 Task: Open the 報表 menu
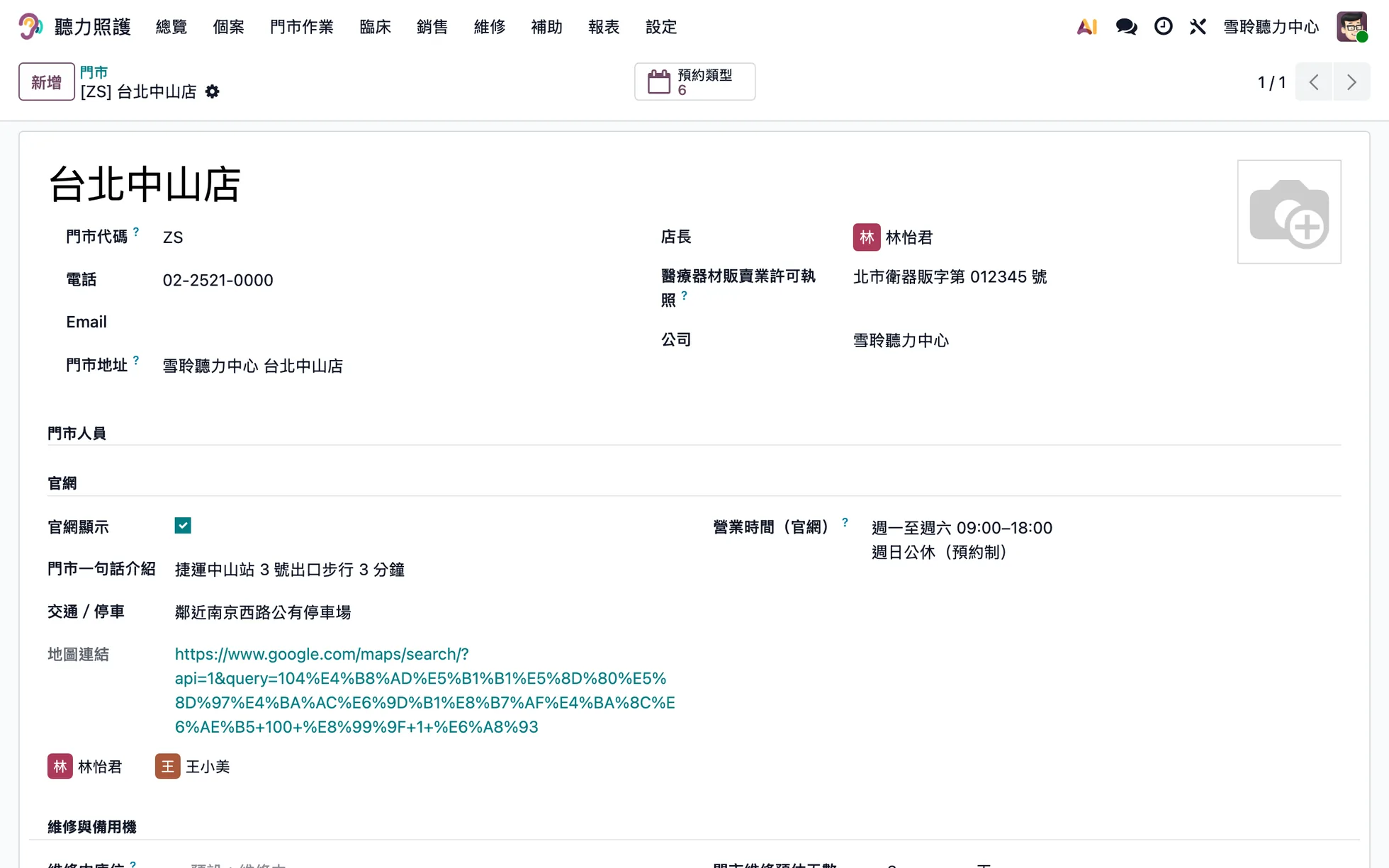pyautogui.click(x=604, y=27)
